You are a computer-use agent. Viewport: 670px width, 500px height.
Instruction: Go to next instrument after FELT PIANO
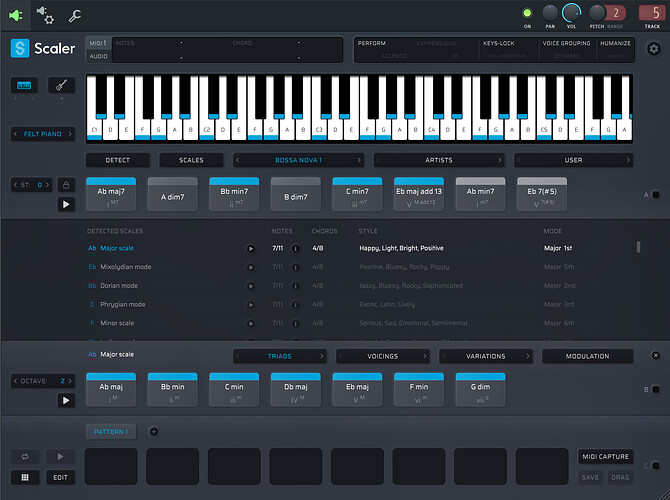[70, 134]
